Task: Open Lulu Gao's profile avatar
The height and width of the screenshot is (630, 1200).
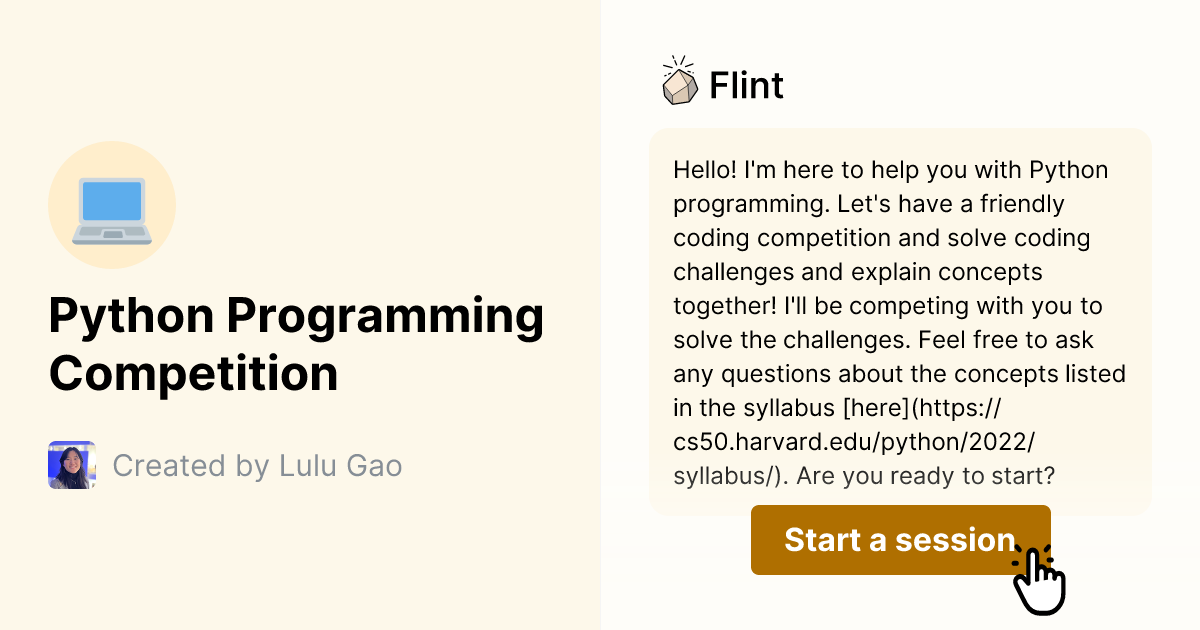Action: [x=72, y=465]
